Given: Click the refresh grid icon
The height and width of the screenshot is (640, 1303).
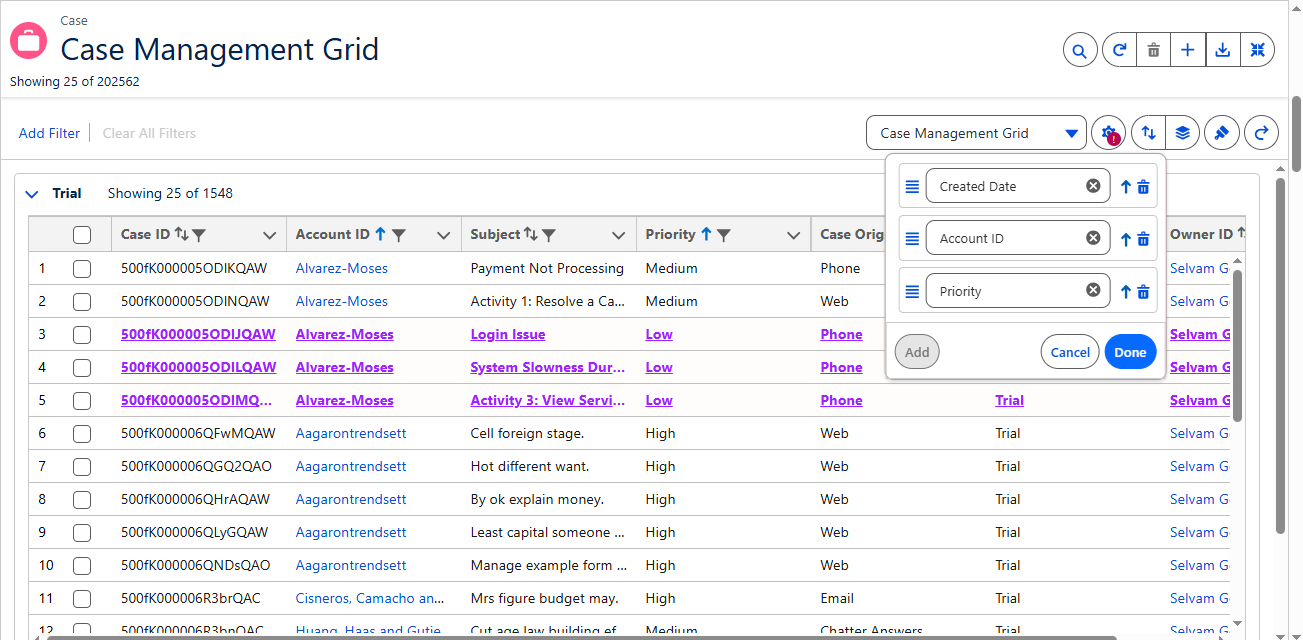Looking at the screenshot, I should [x=1120, y=50].
